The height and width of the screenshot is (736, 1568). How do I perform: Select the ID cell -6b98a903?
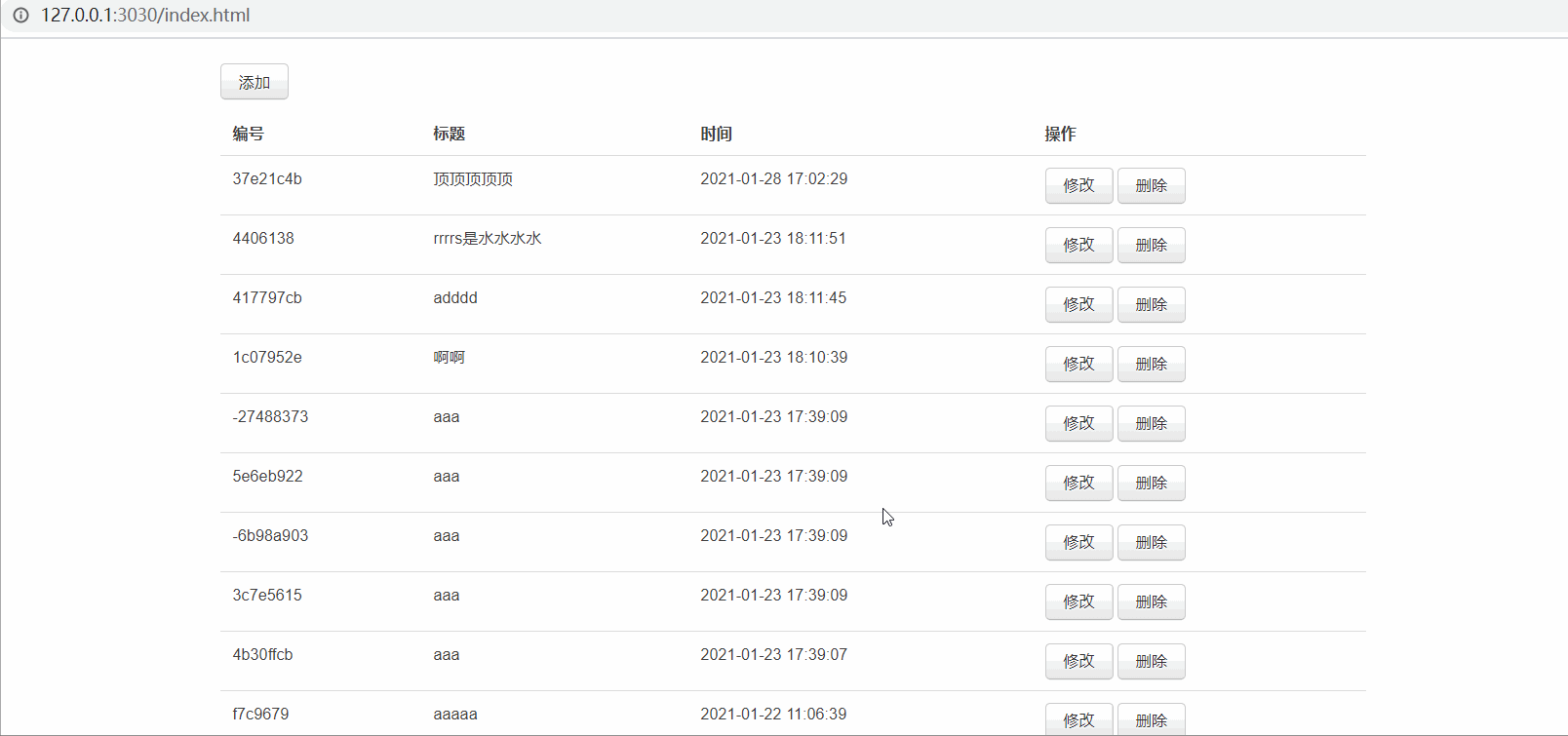[270, 536]
